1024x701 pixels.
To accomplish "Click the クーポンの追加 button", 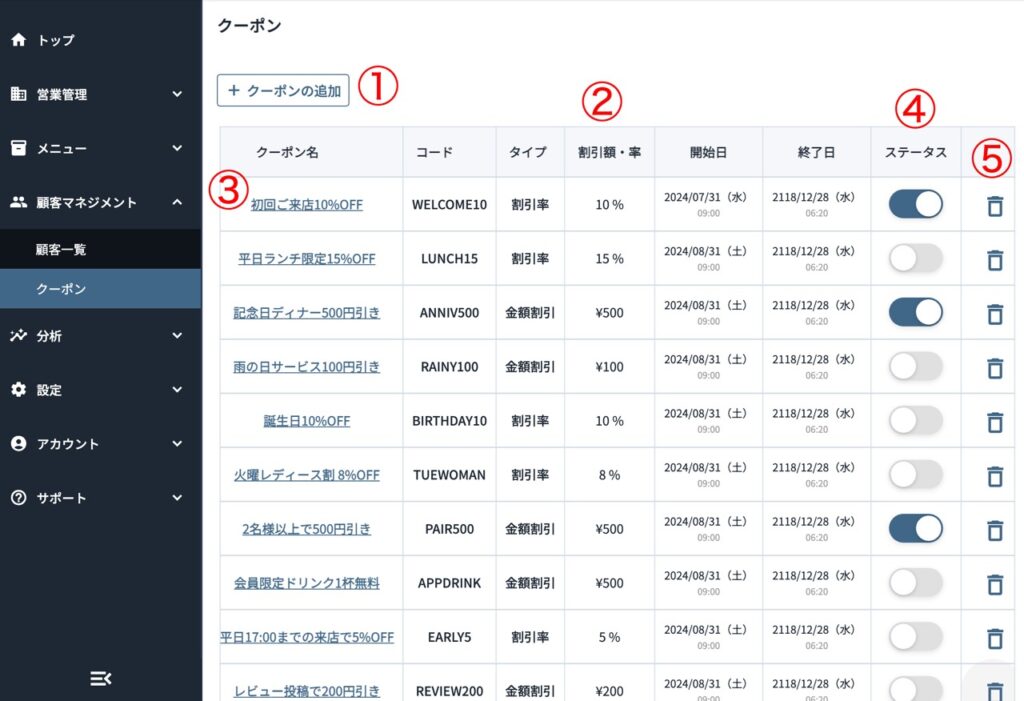I will [x=283, y=90].
